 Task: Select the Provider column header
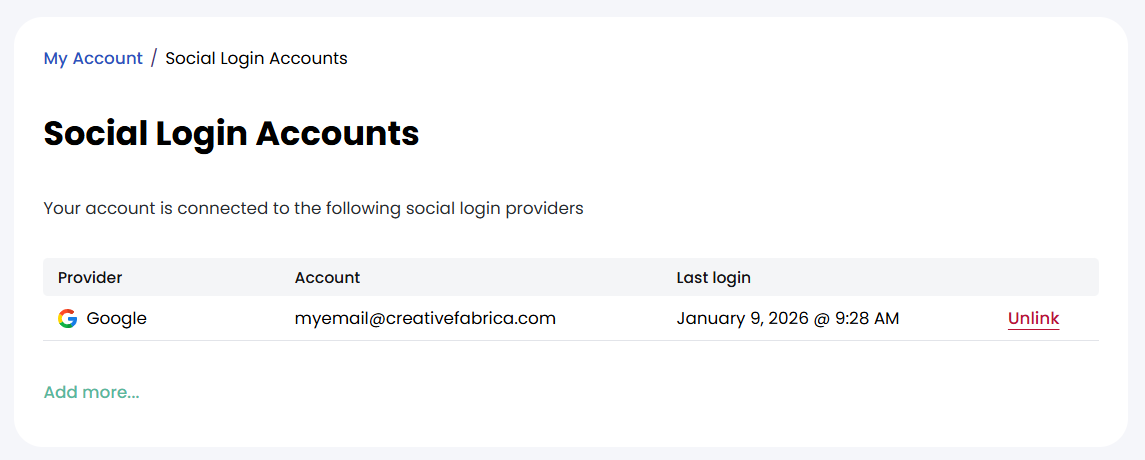[x=90, y=277]
